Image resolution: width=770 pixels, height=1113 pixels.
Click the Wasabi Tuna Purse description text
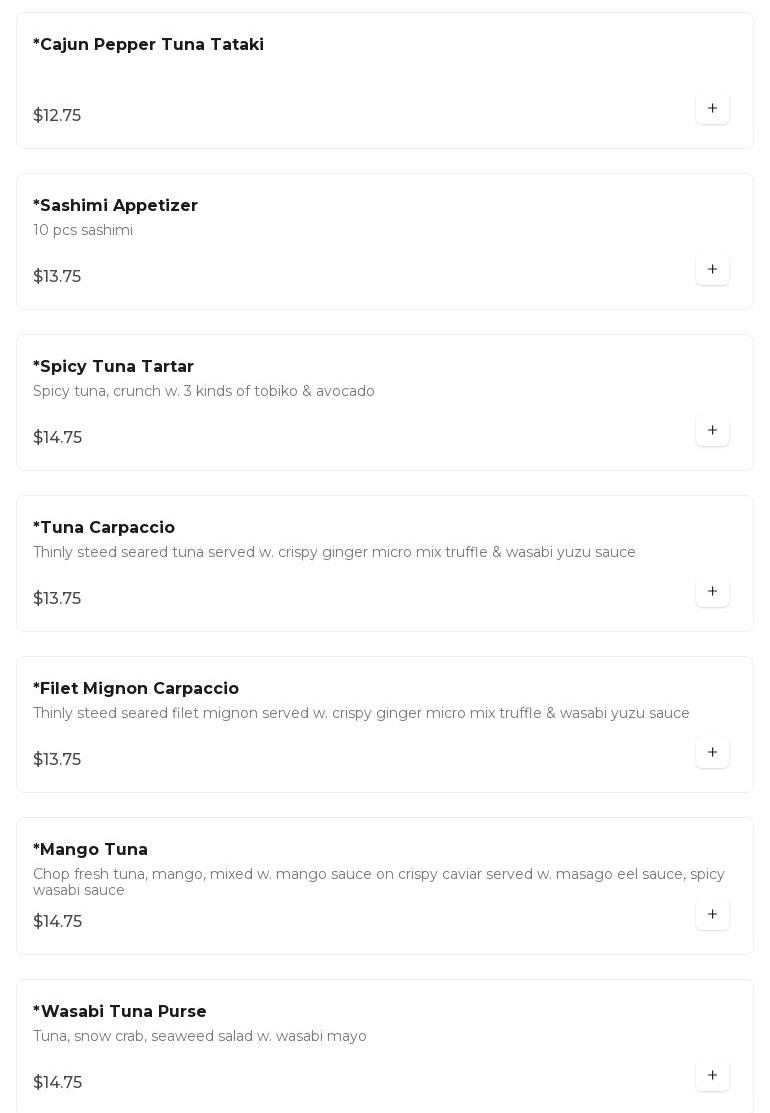pyautogui.click(x=200, y=1036)
